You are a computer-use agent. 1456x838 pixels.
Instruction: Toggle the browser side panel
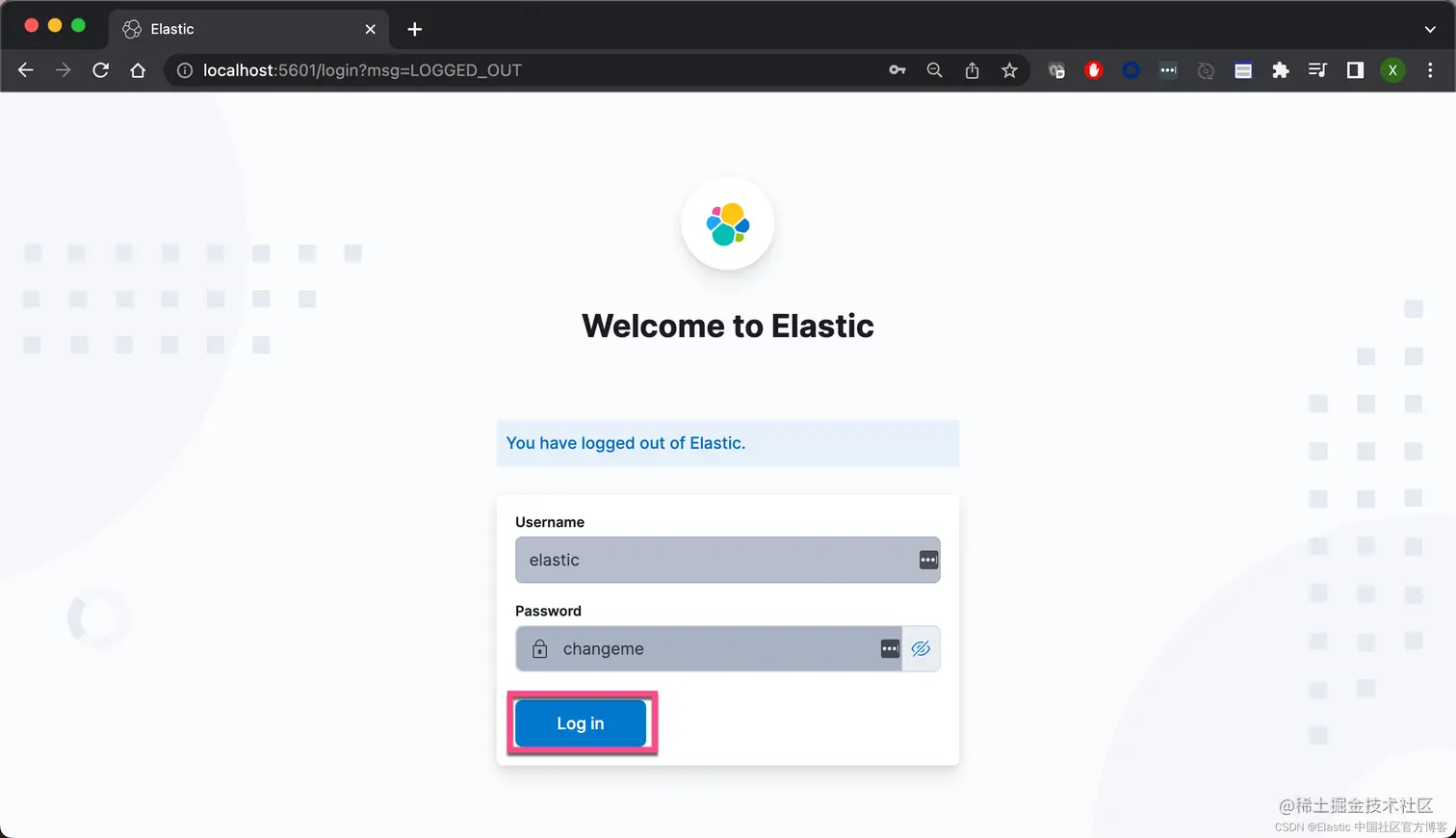(x=1355, y=70)
